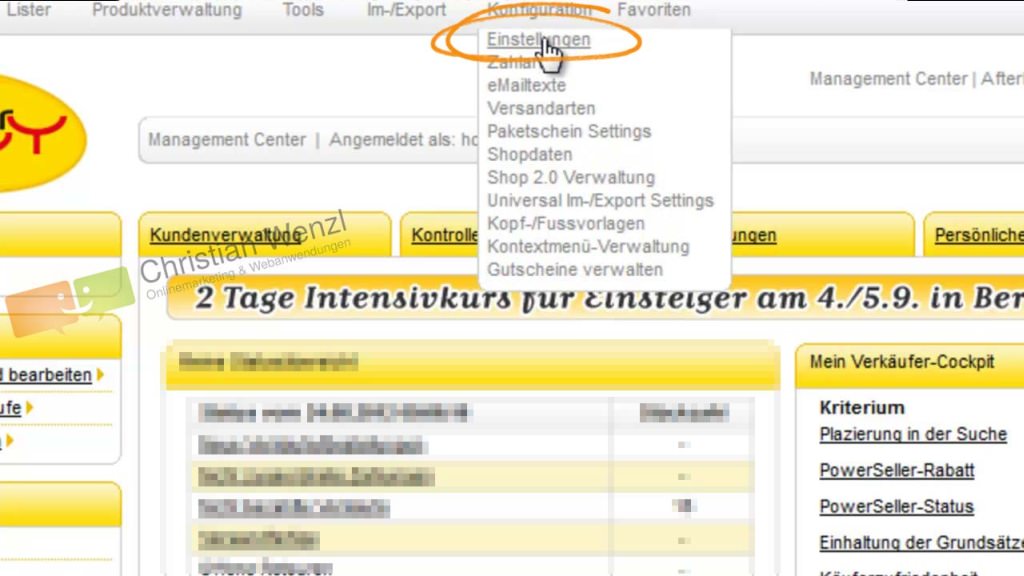Open the Tools menu in top bar
Screen dimensions: 1024x576
click(x=303, y=10)
